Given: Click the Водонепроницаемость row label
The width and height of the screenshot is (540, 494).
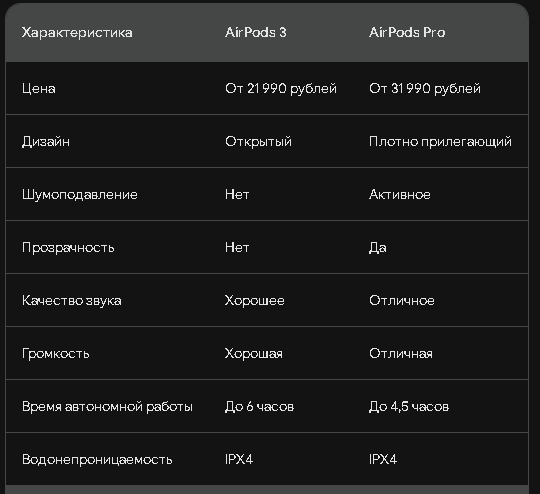Looking at the screenshot, I should 97,460.
